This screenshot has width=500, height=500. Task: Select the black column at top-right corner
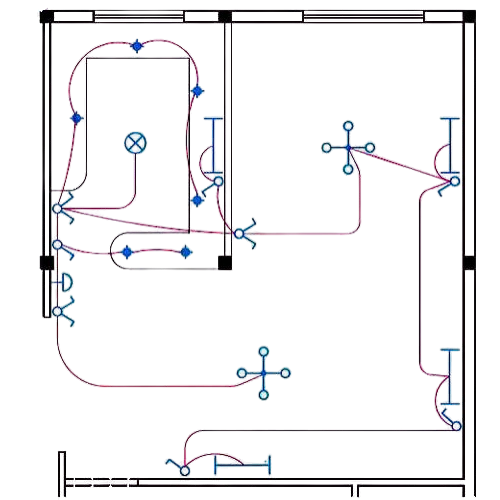(x=469, y=16)
